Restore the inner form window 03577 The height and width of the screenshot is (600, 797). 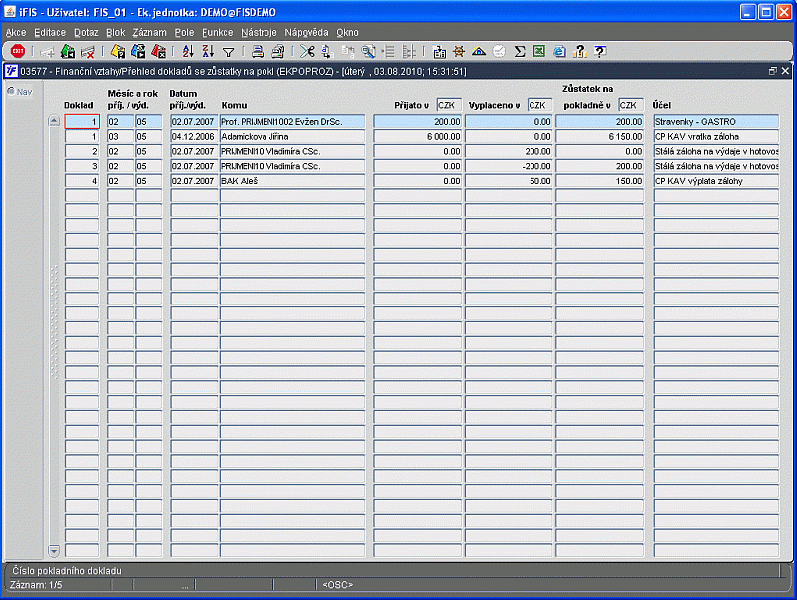773,71
